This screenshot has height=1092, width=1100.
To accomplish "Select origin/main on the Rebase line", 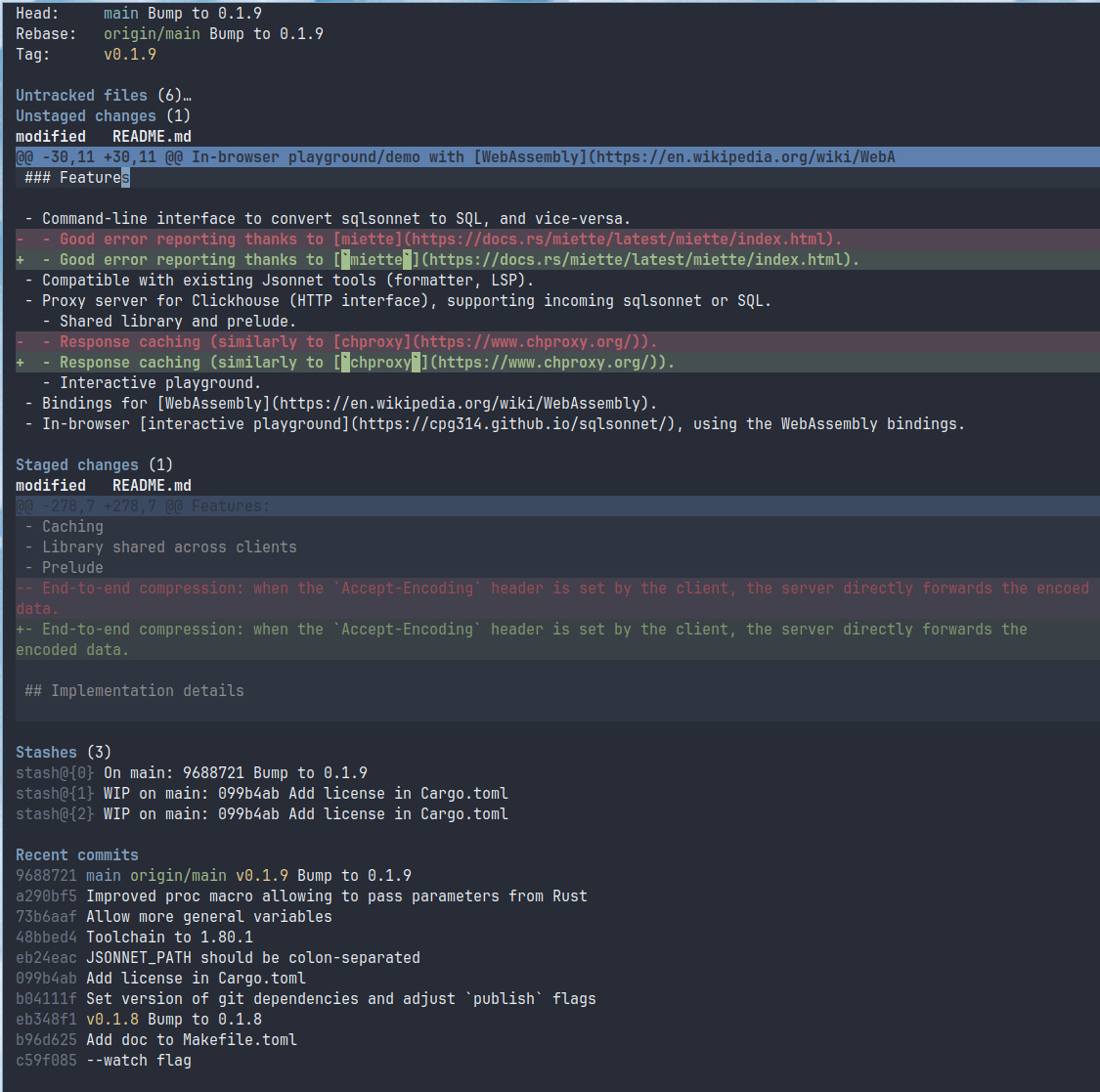I will [x=152, y=33].
